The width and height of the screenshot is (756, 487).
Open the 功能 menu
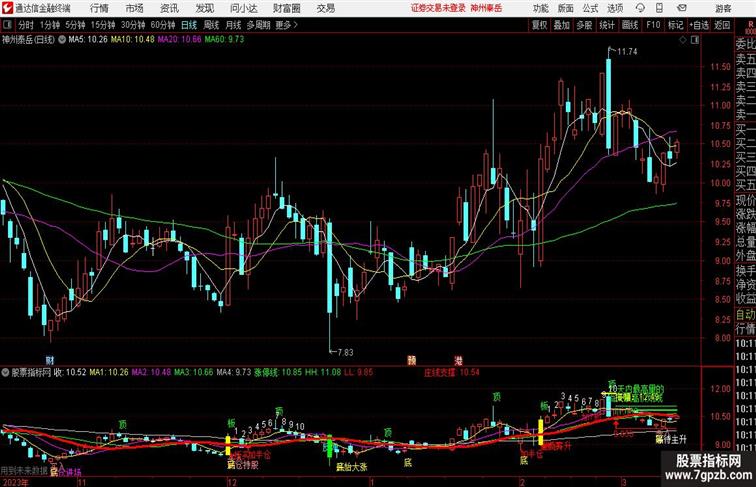coord(540,8)
